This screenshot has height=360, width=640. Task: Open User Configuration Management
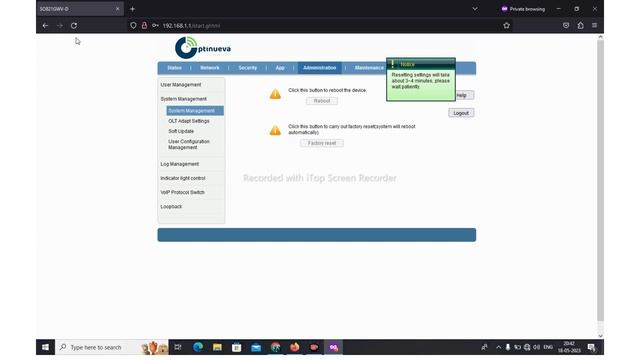tap(189, 144)
